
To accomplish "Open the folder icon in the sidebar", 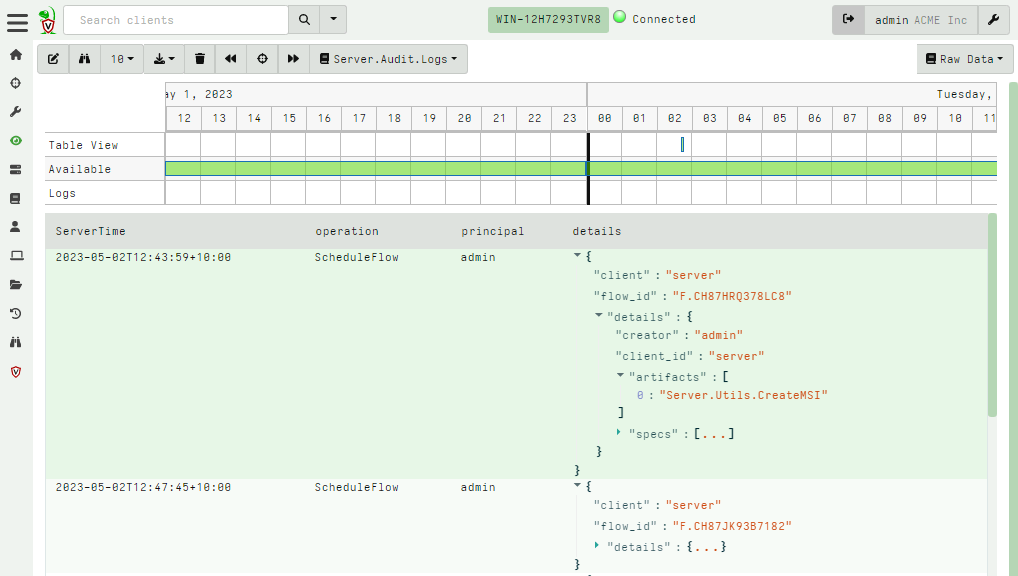I will point(16,284).
